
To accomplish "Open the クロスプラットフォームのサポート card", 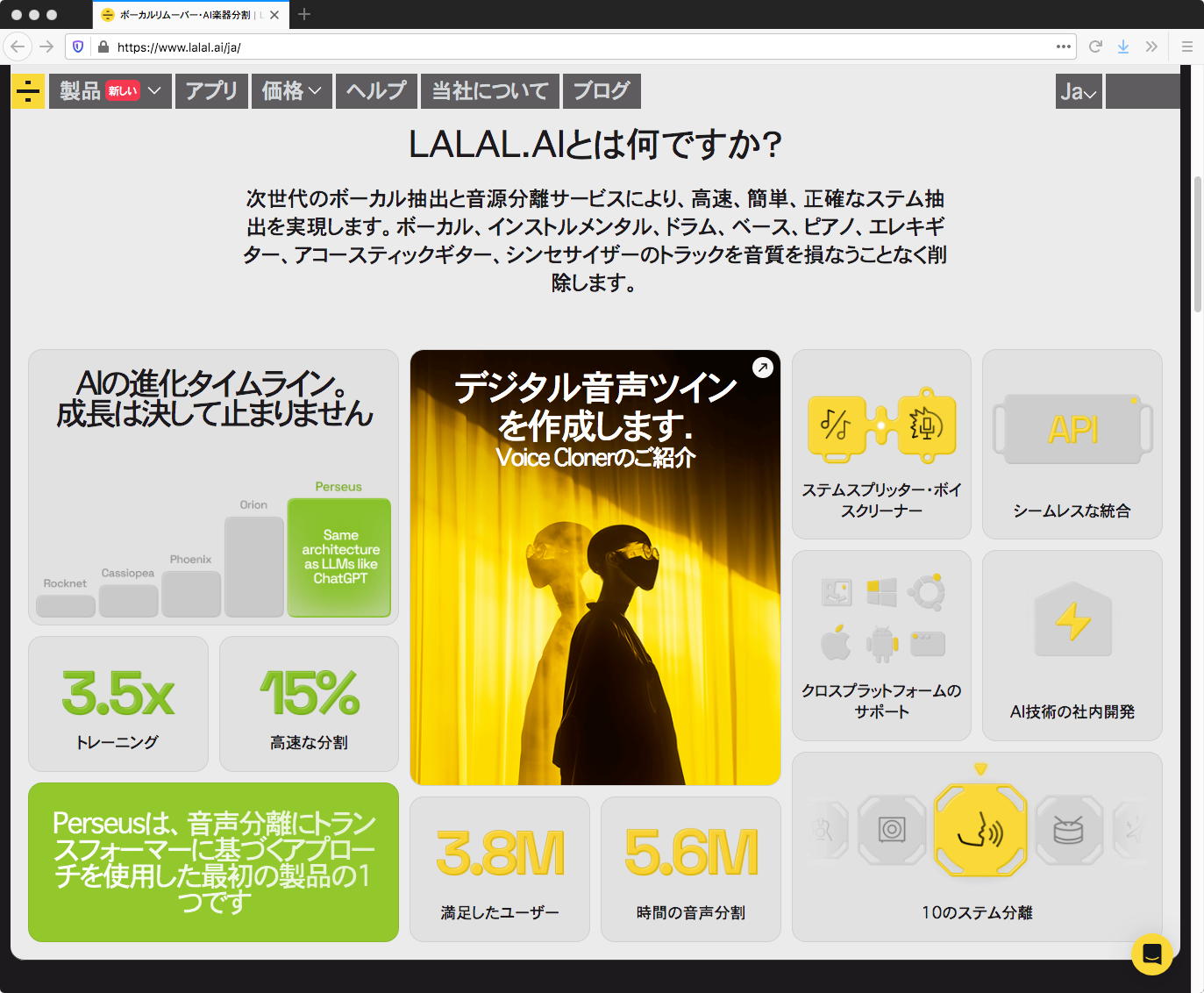I will (x=881, y=646).
